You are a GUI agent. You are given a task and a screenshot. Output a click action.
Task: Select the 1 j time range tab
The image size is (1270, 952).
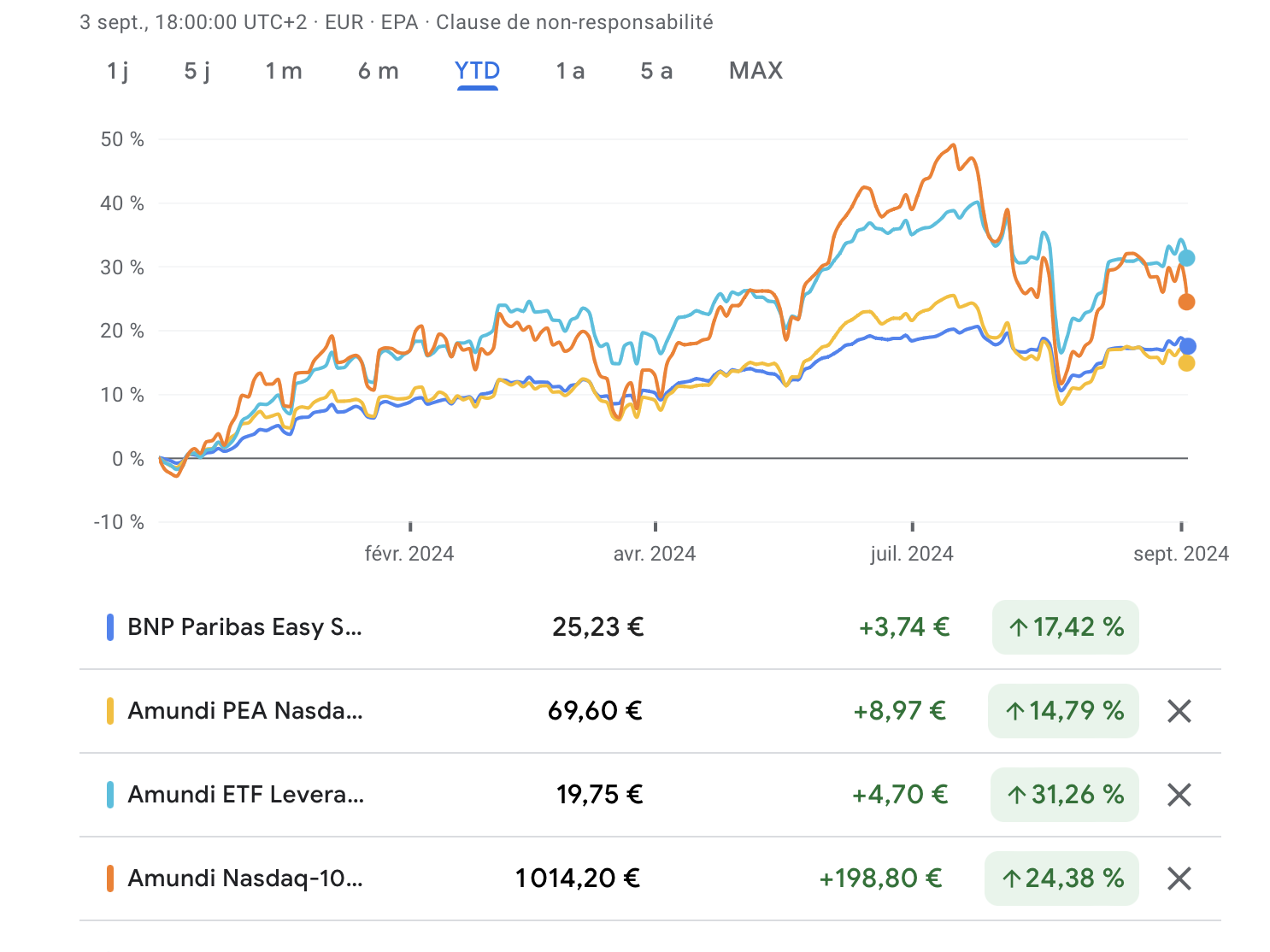[x=118, y=71]
